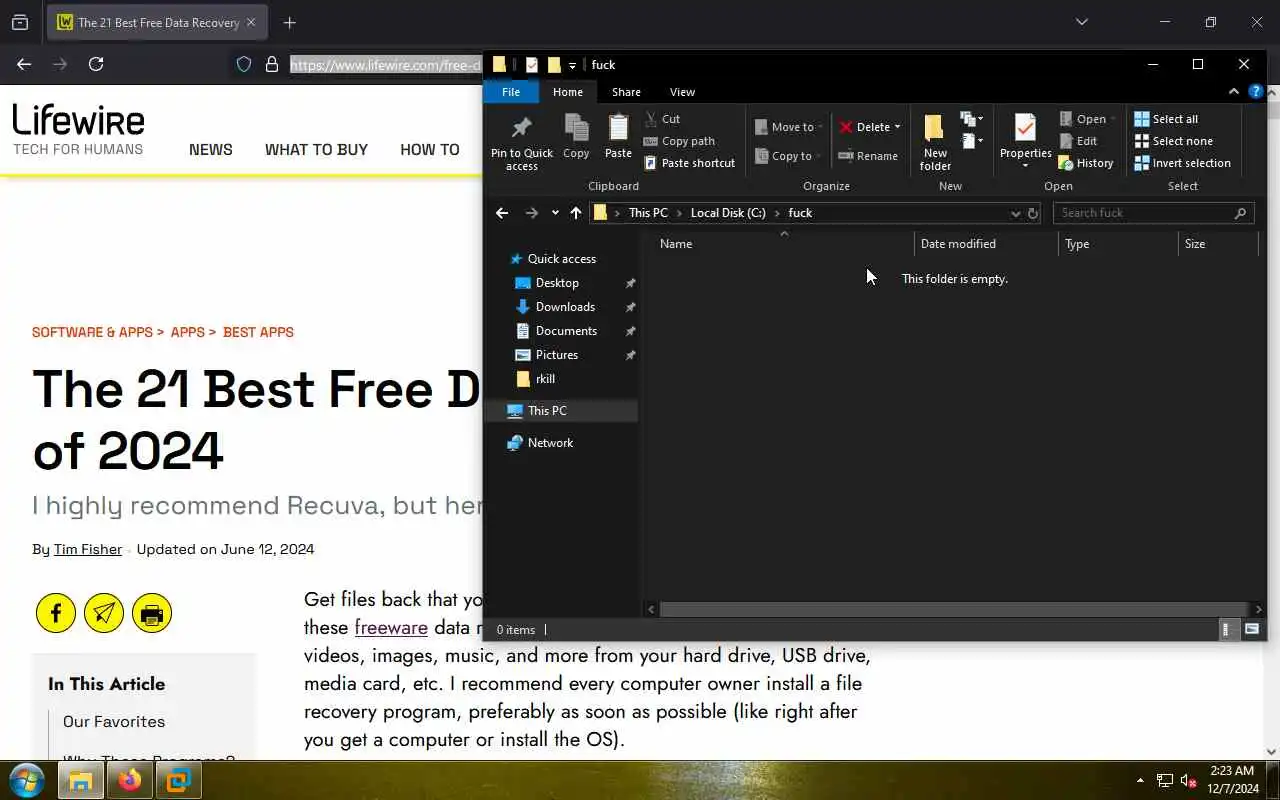
Task: Open author Tim Fisher's profile link
Action: (x=88, y=549)
